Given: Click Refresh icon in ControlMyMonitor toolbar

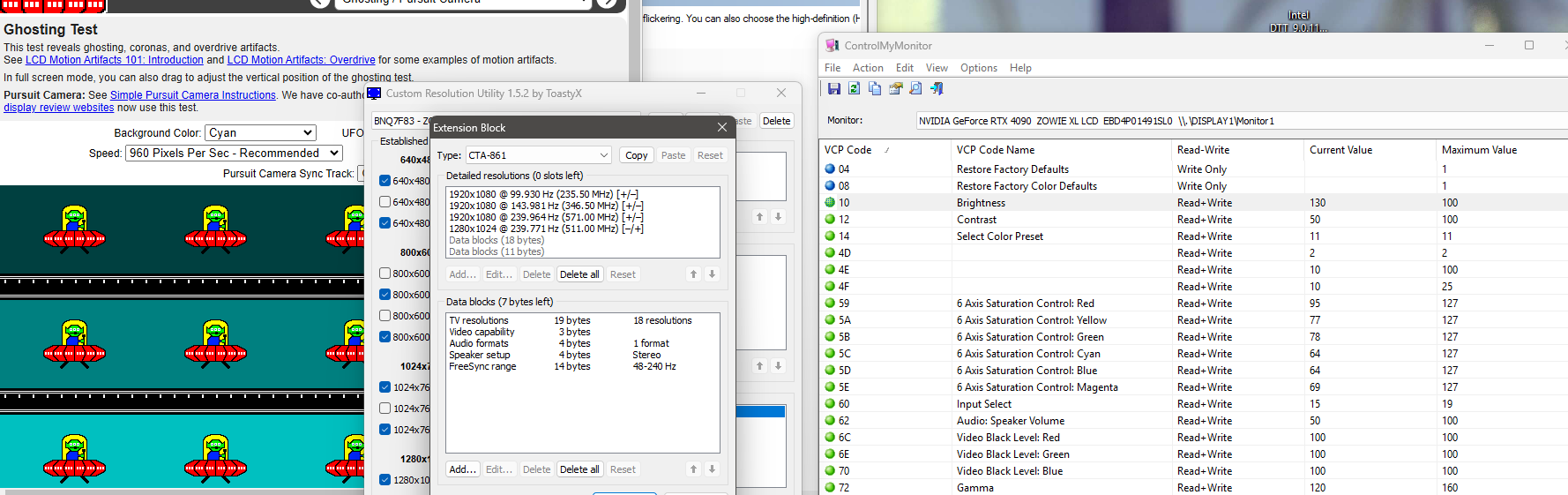Looking at the screenshot, I should point(854,88).
